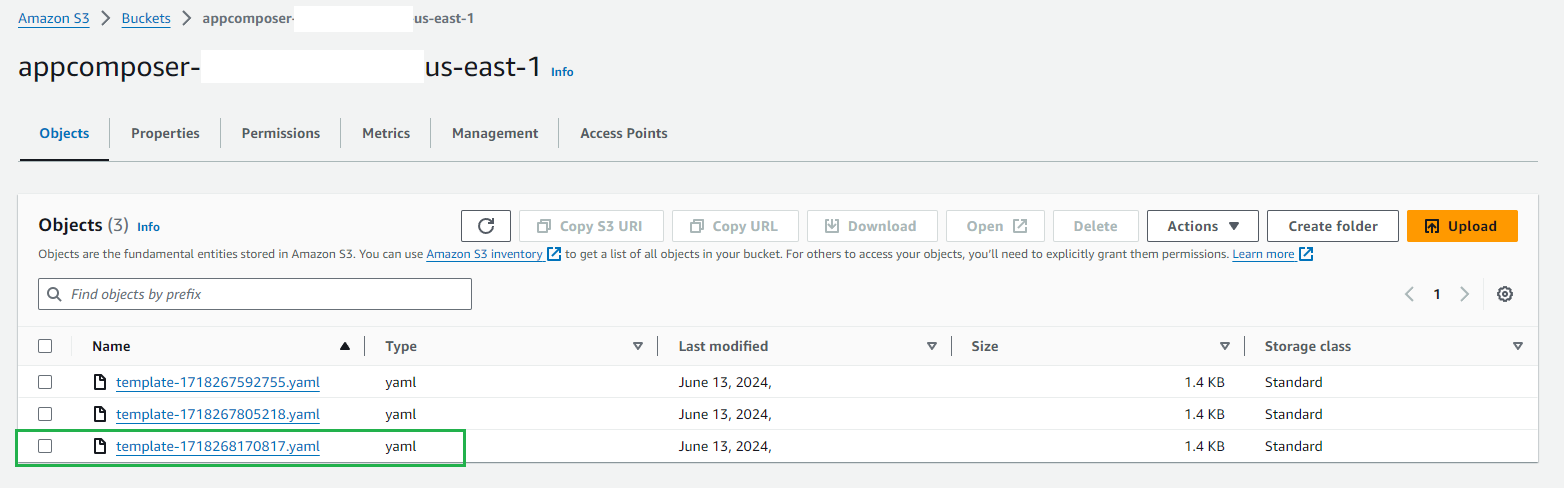Open the Metrics tab
Screen dimensions: 1564x488
click(x=386, y=133)
